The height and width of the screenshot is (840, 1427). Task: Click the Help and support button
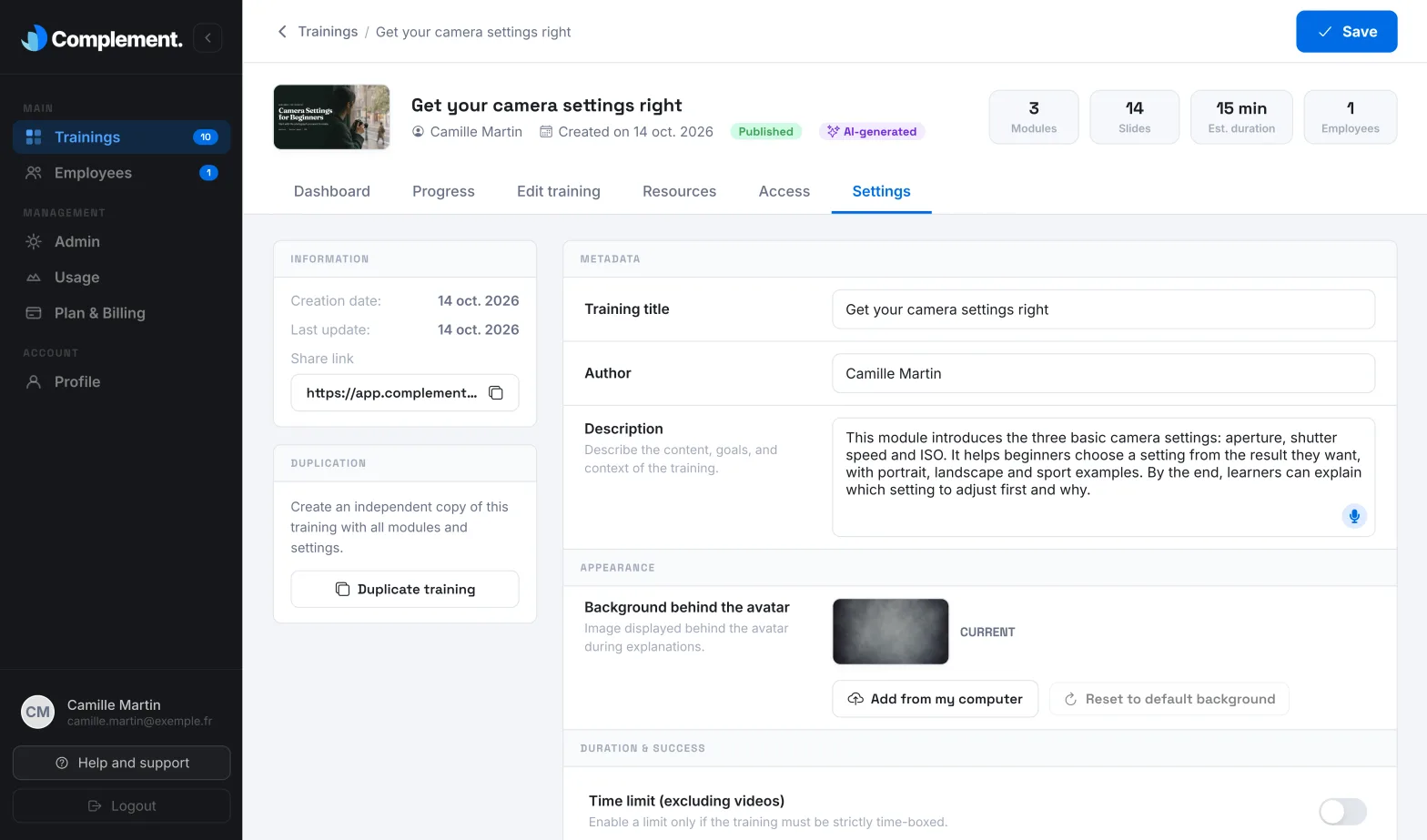point(121,763)
